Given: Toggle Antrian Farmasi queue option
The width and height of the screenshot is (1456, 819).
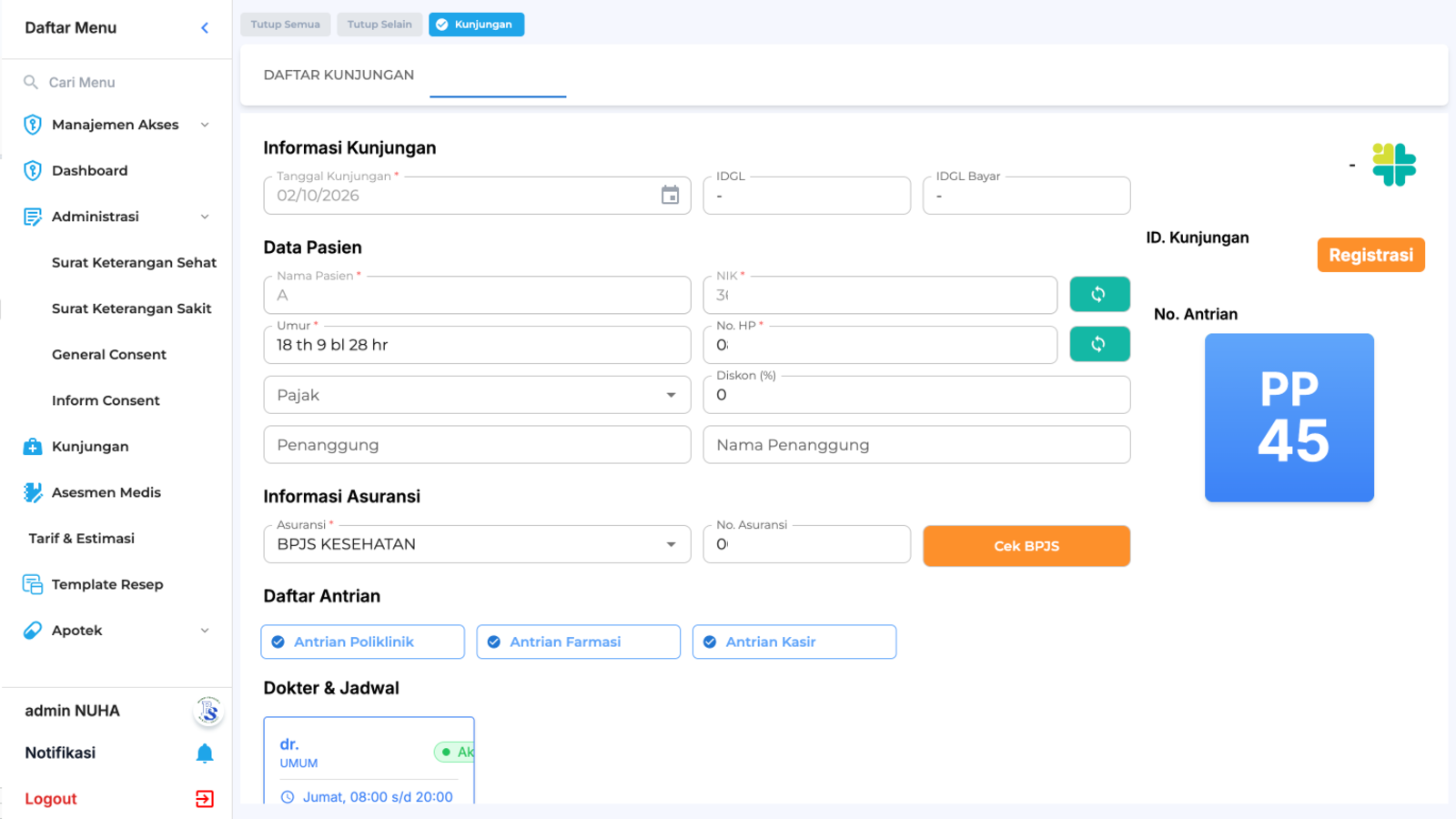Looking at the screenshot, I should pyautogui.click(x=578, y=642).
